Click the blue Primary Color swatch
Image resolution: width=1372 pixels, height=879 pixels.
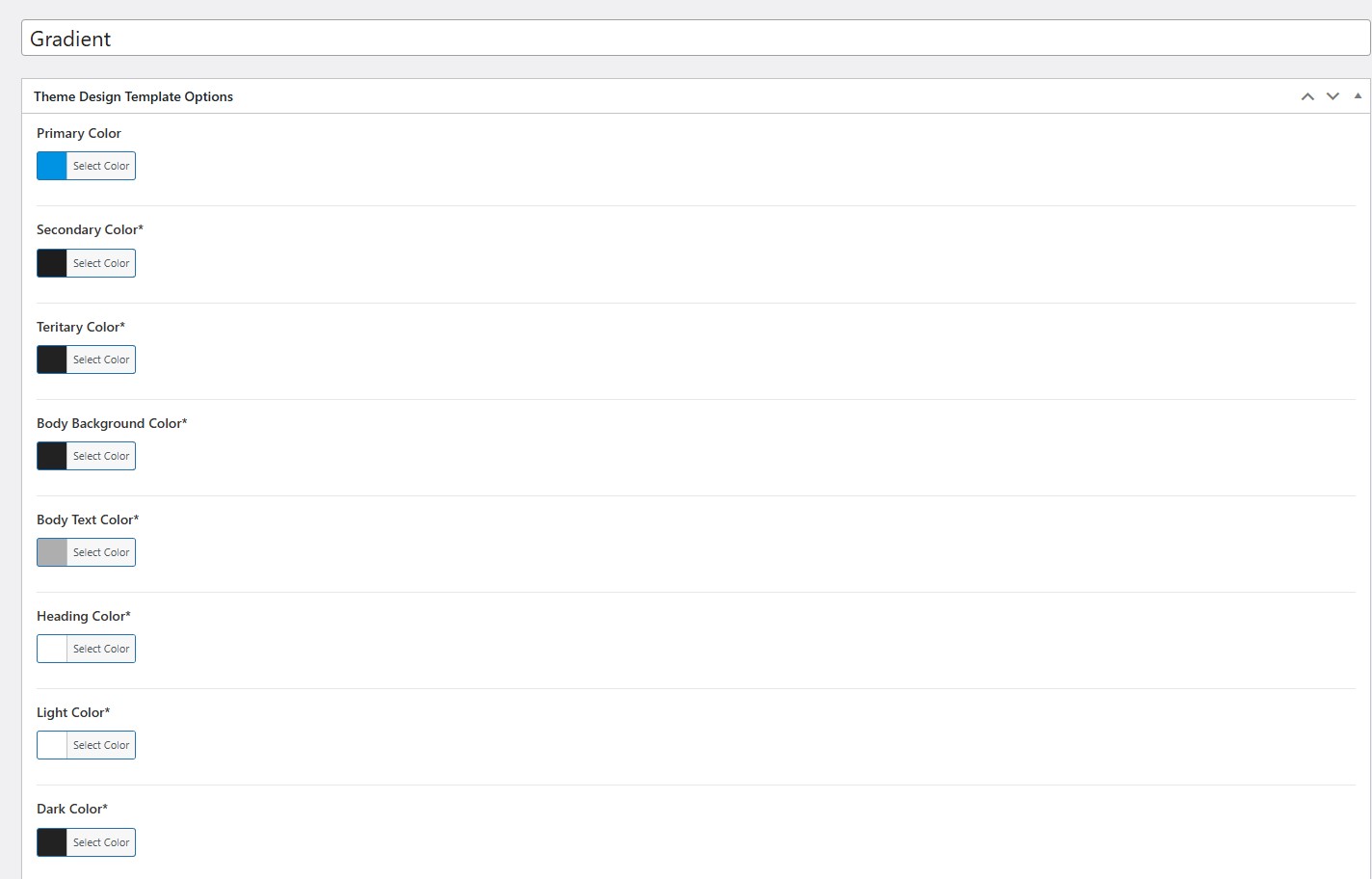(52, 166)
